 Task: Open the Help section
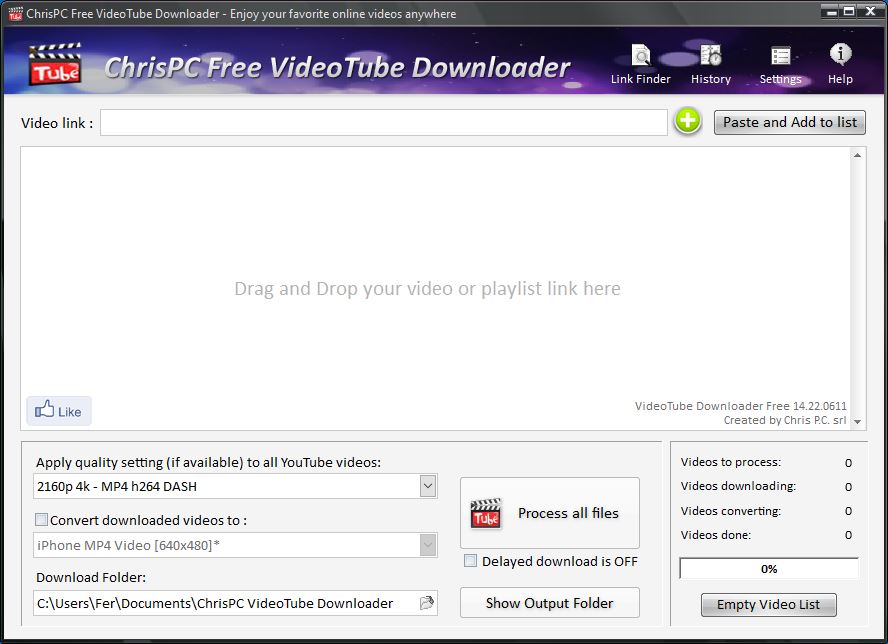pos(840,65)
